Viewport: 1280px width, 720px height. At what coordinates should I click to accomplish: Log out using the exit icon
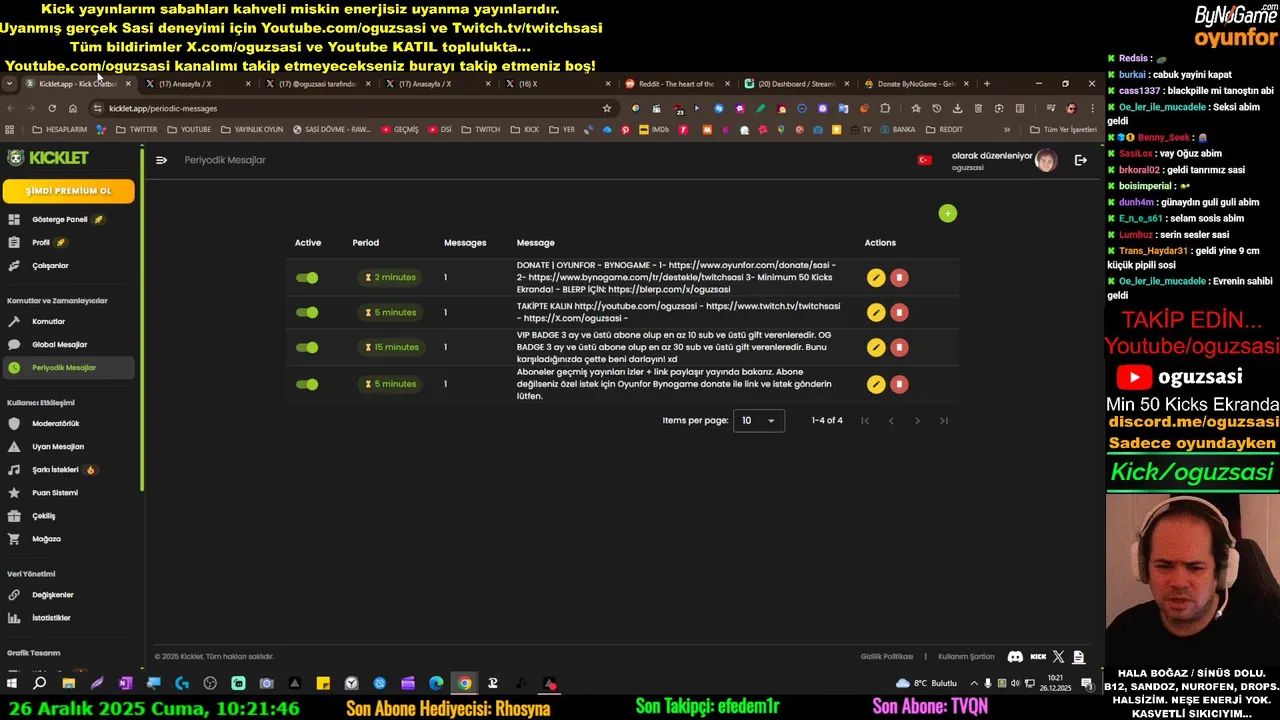pyautogui.click(x=1080, y=160)
